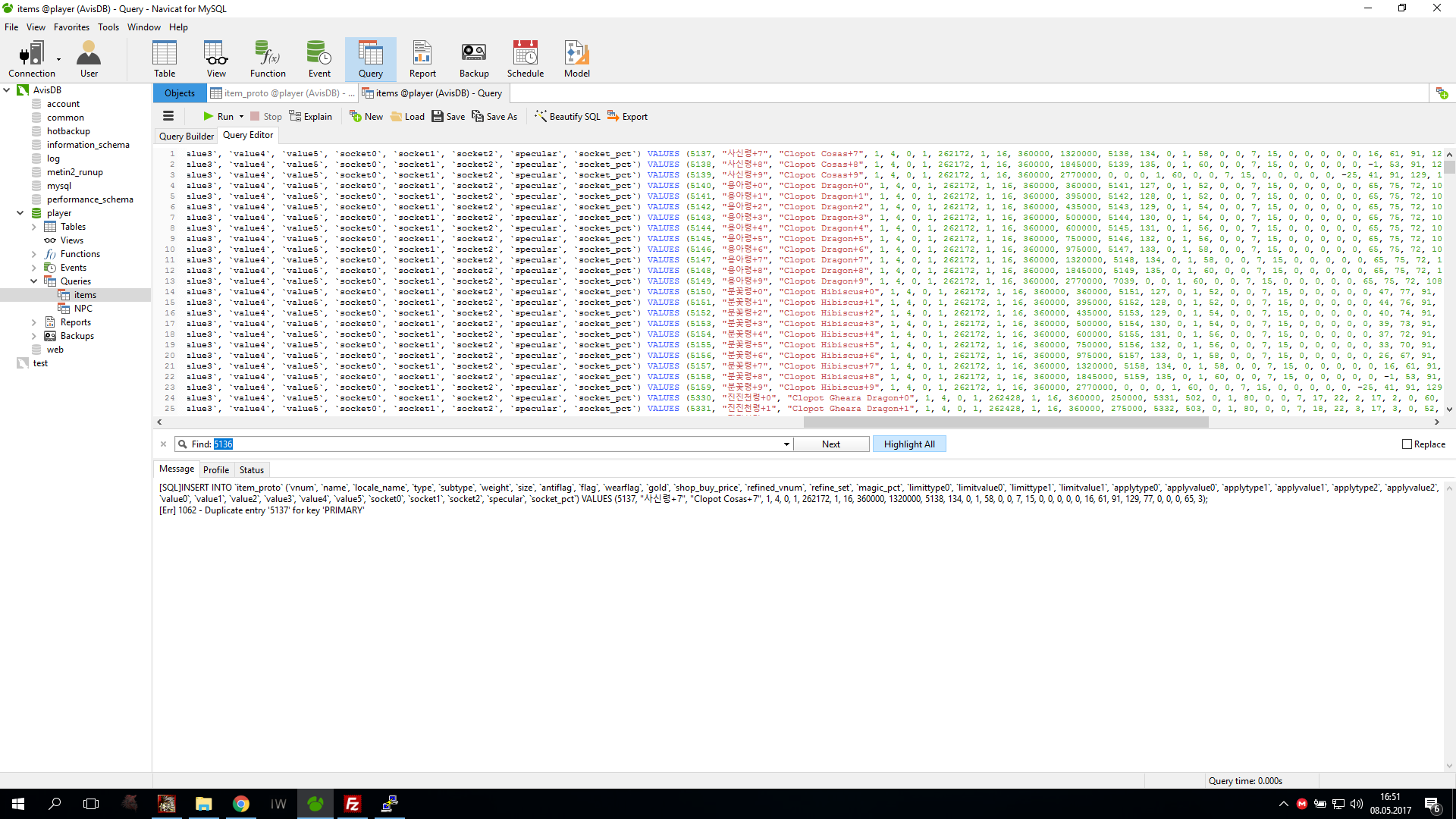Viewport: 1456px width, 819px height.
Task: Create a New query
Action: click(366, 116)
